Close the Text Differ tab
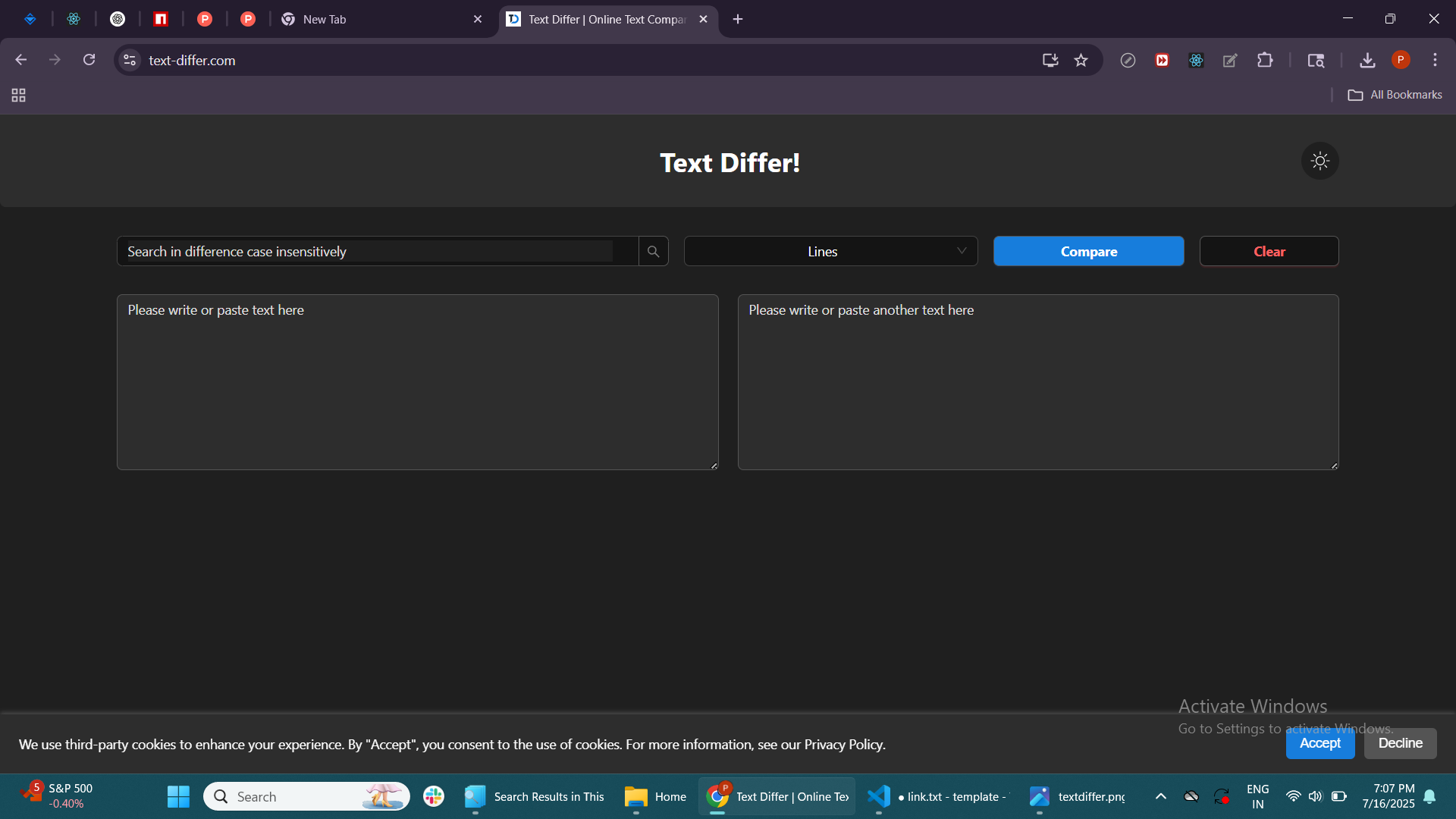The image size is (1456, 819). coord(703,19)
